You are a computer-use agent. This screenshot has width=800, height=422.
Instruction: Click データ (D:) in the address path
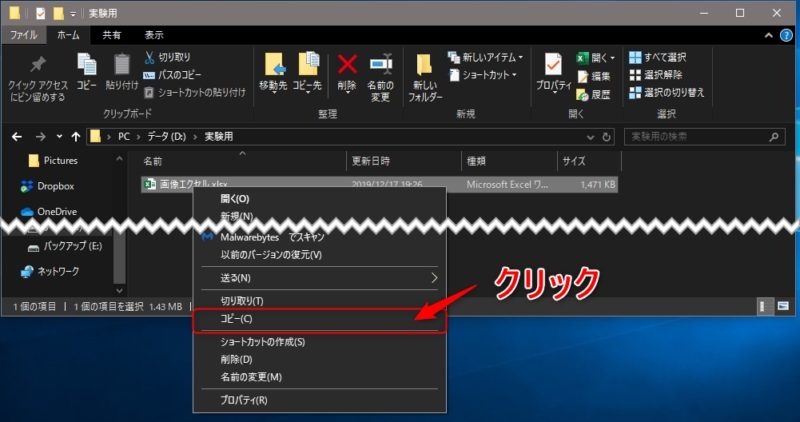pos(166,137)
